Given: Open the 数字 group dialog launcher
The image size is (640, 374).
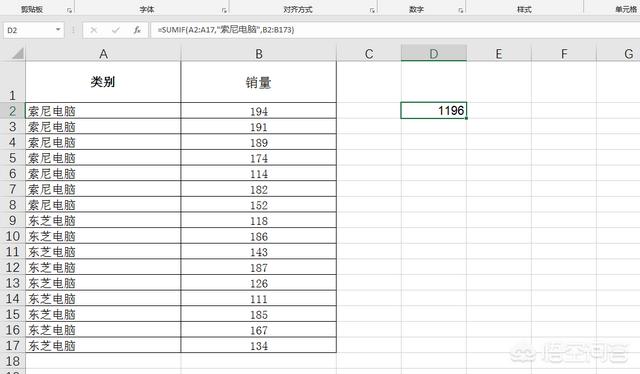Looking at the screenshot, I should pos(461,11).
